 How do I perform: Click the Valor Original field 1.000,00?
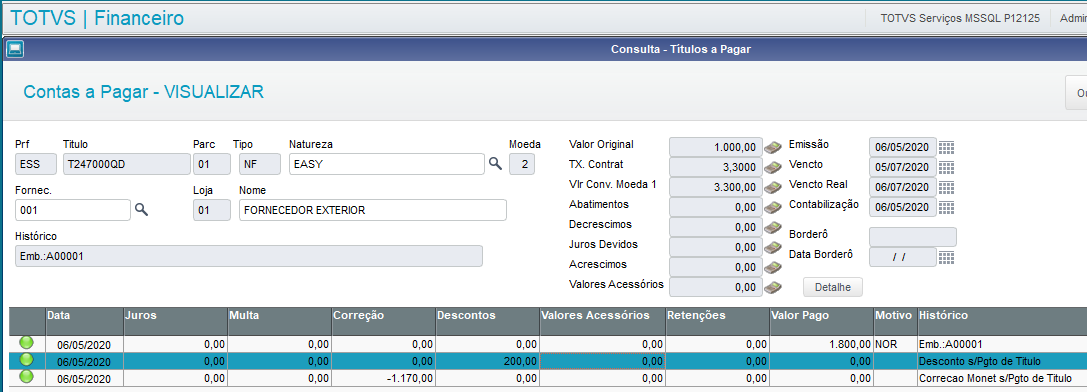[715, 147]
